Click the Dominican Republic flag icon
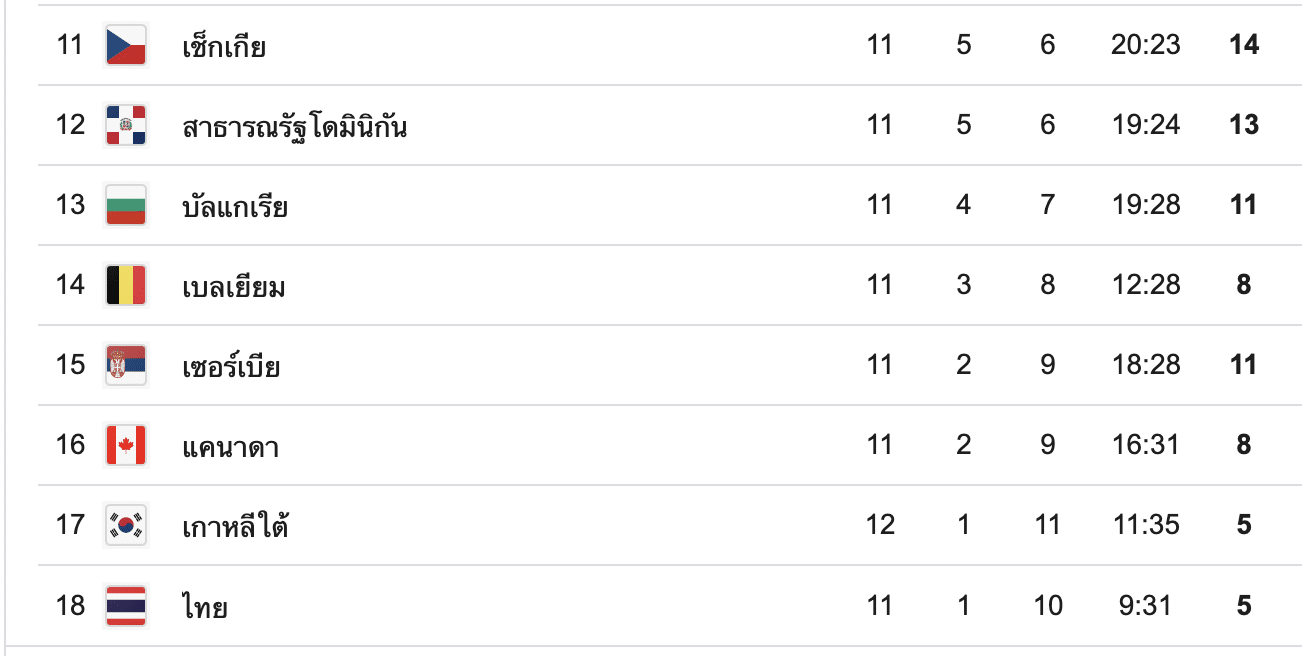Screen dimensions: 1302x656 pyautogui.click(x=126, y=125)
